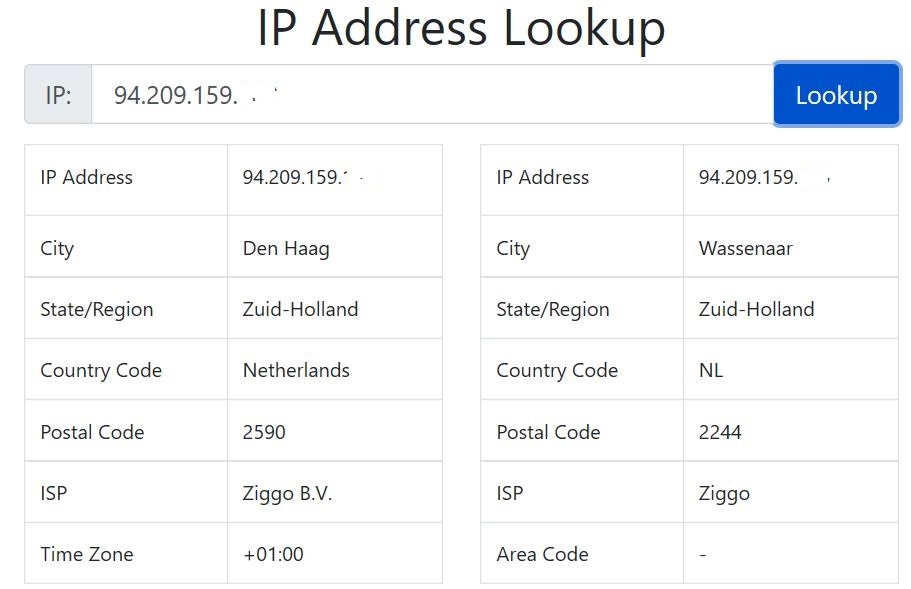The height and width of the screenshot is (589, 911).
Task: Click the 'IP:' label beside the input
Action: (58, 95)
